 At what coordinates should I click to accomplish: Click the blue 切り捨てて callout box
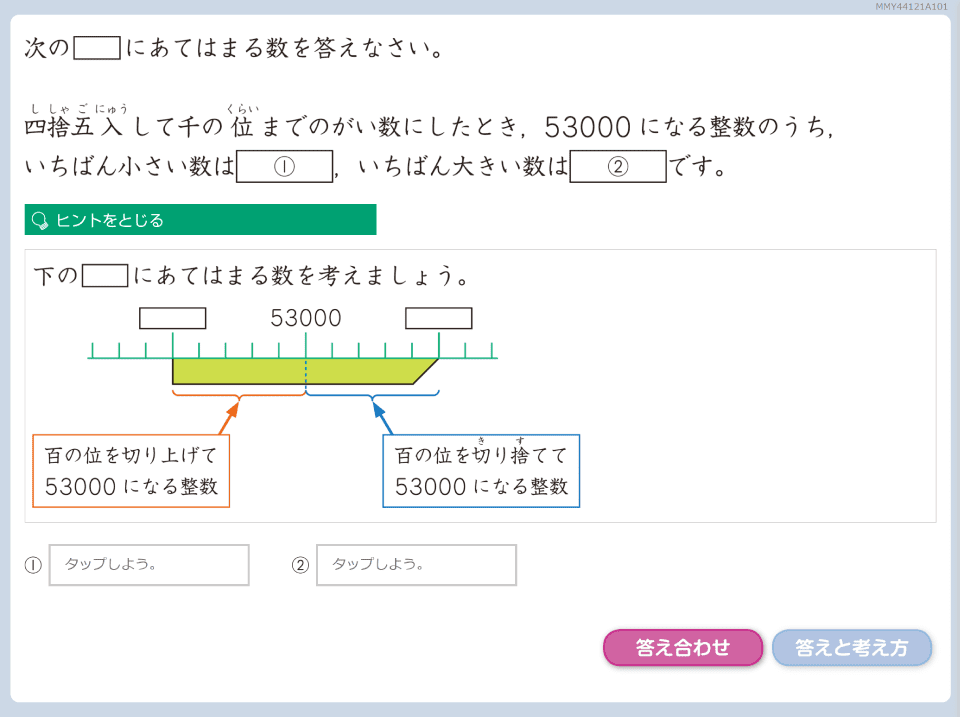(x=481, y=471)
